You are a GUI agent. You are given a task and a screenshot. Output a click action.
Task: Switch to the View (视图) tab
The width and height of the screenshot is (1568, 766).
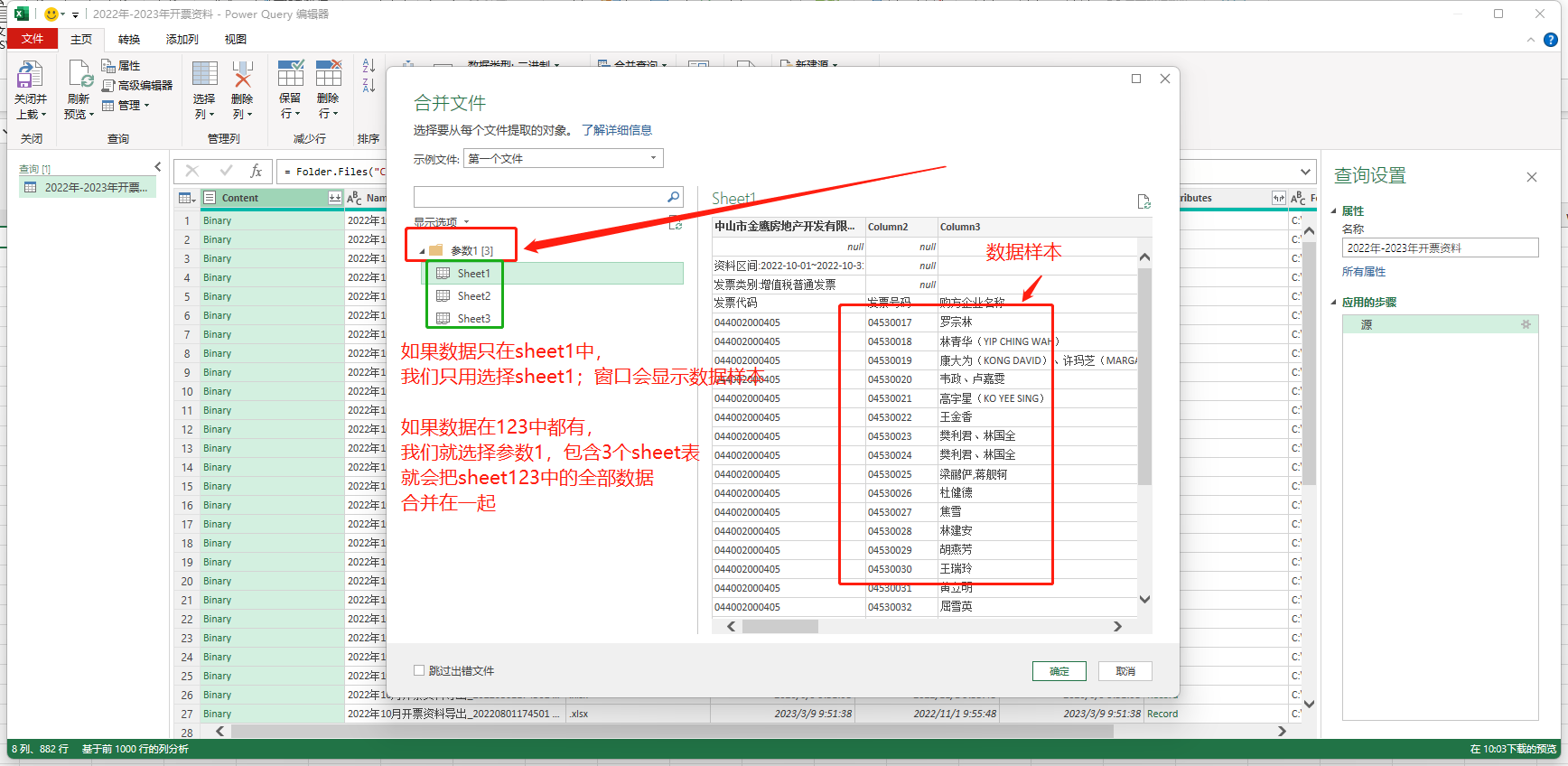[x=236, y=40]
